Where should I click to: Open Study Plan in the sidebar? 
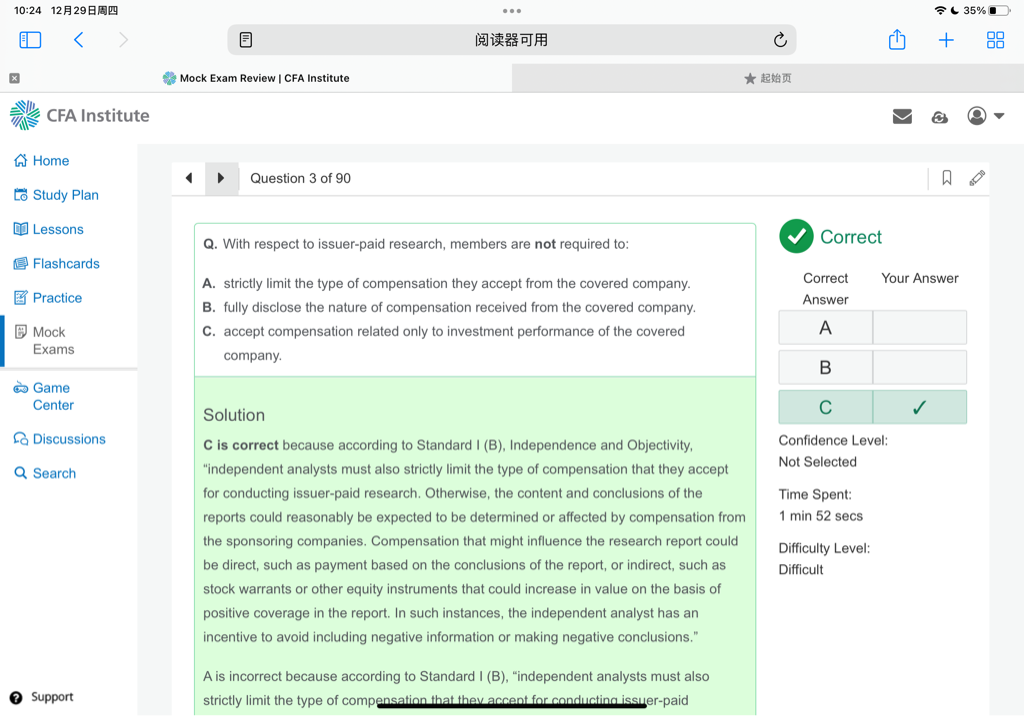(x=56, y=195)
